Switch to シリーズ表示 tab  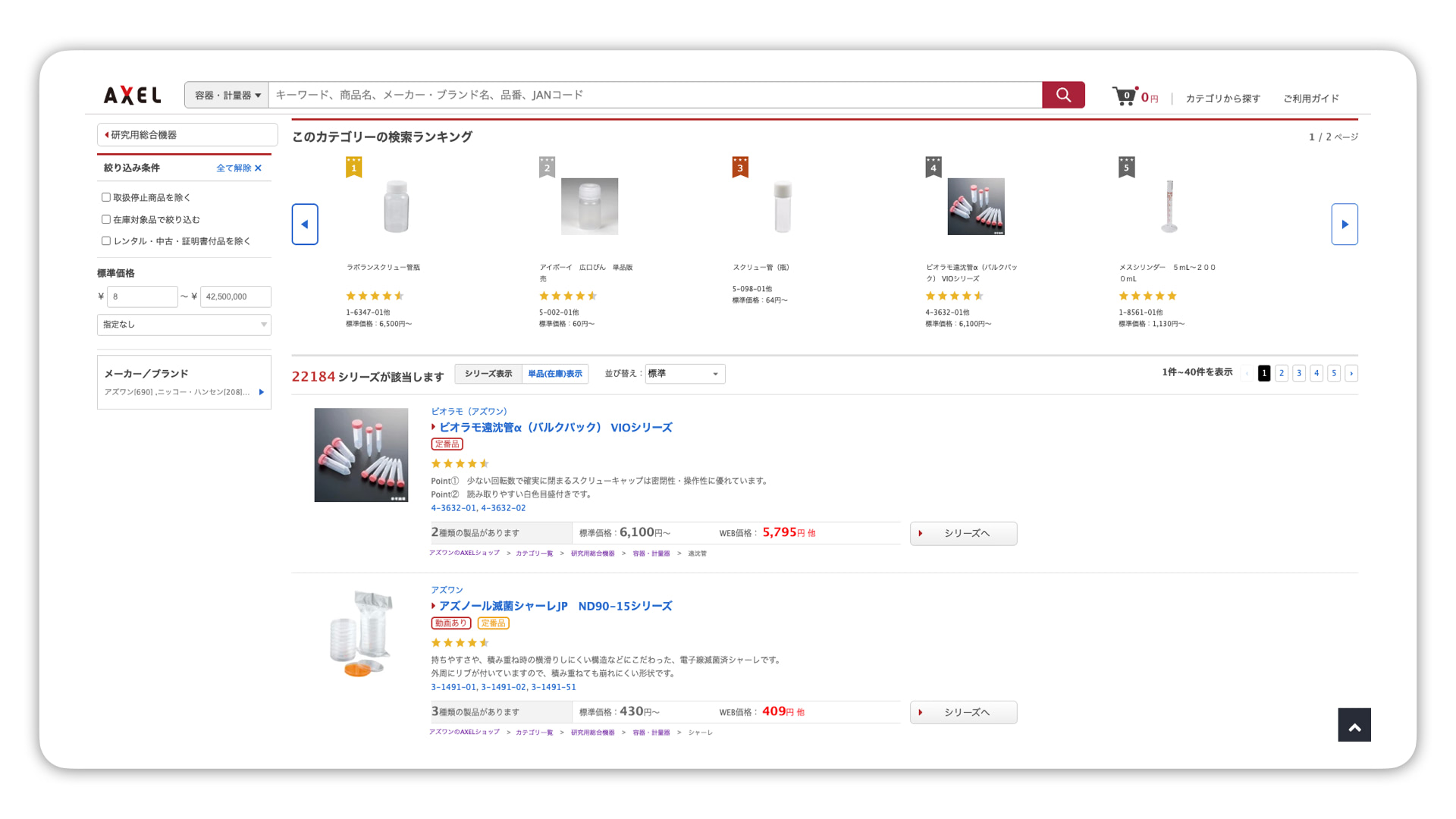488,374
